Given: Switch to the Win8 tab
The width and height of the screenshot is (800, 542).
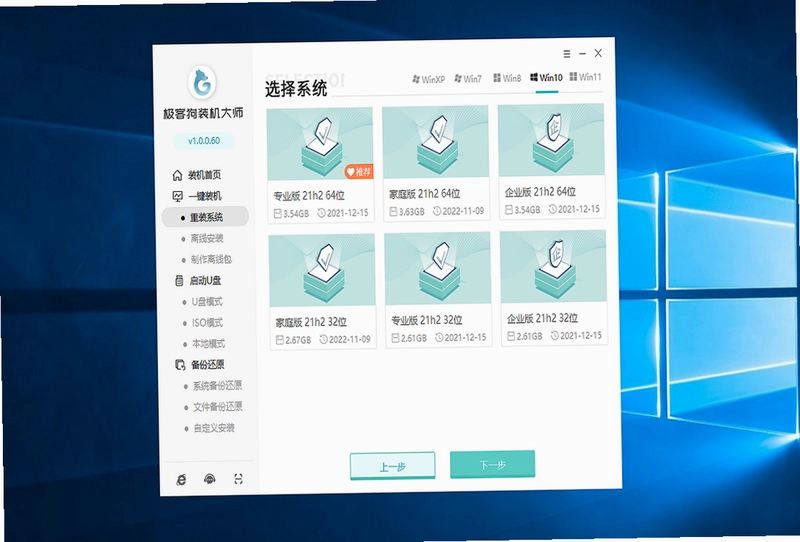Looking at the screenshot, I should 507,78.
